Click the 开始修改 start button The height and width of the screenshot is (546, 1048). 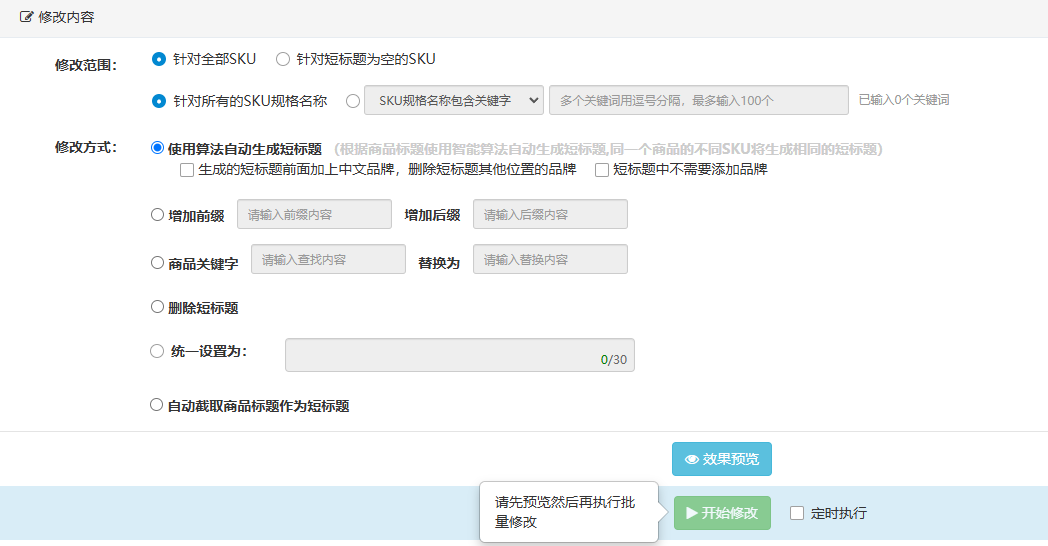click(721, 513)
